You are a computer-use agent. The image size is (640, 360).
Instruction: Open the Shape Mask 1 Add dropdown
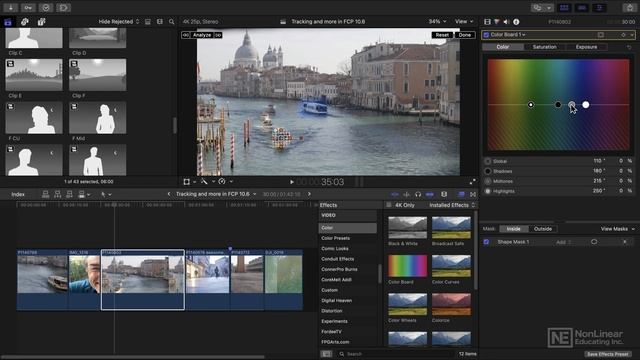(564, 242)
